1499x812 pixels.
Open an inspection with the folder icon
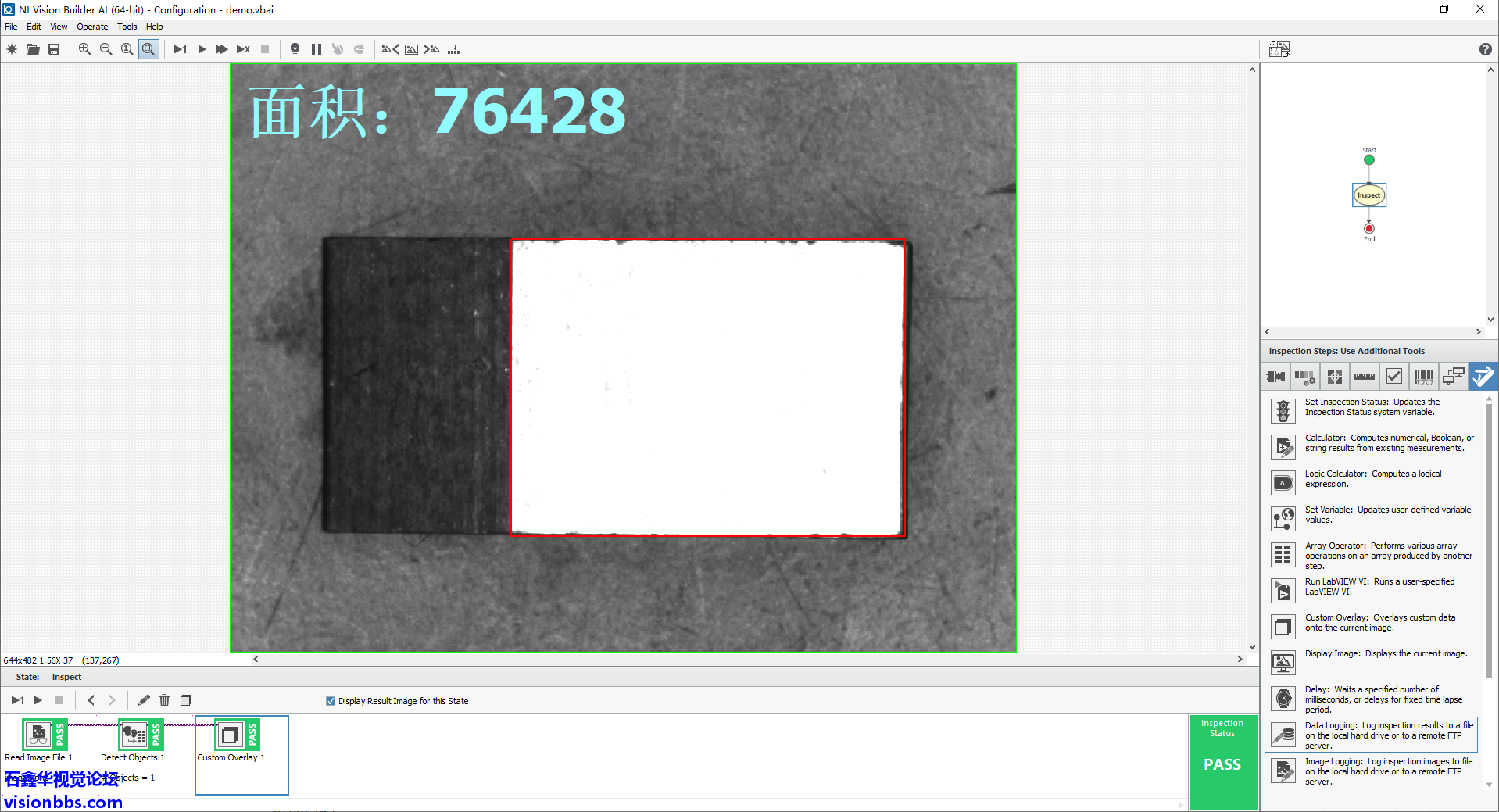tap(33, 49)
